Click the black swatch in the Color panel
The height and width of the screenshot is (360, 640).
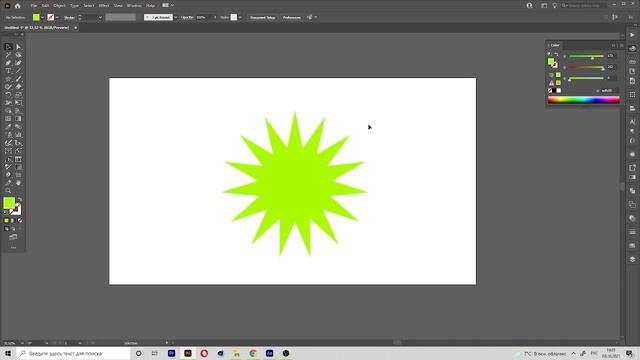[x=554, y=91]
